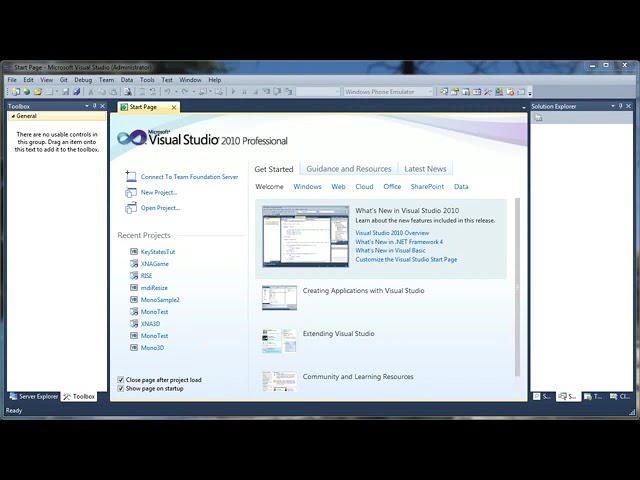Open the toolbar overflow options dropdown

[x=530, y=93]
